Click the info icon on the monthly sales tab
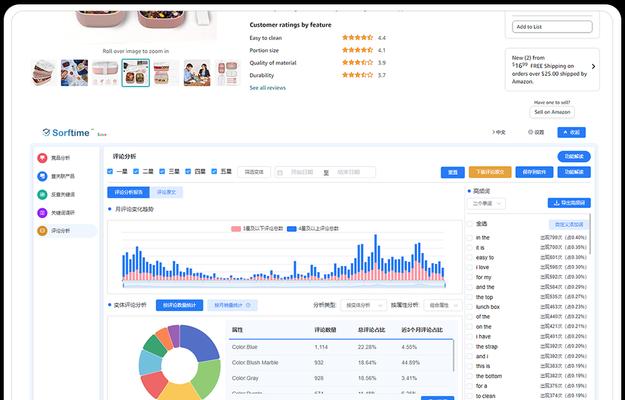The width and height of the screenshot is (625, 400). coord(248,305)
